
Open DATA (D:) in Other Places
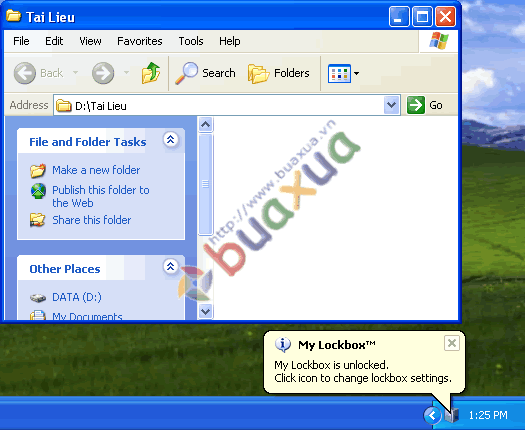[77, 297]
